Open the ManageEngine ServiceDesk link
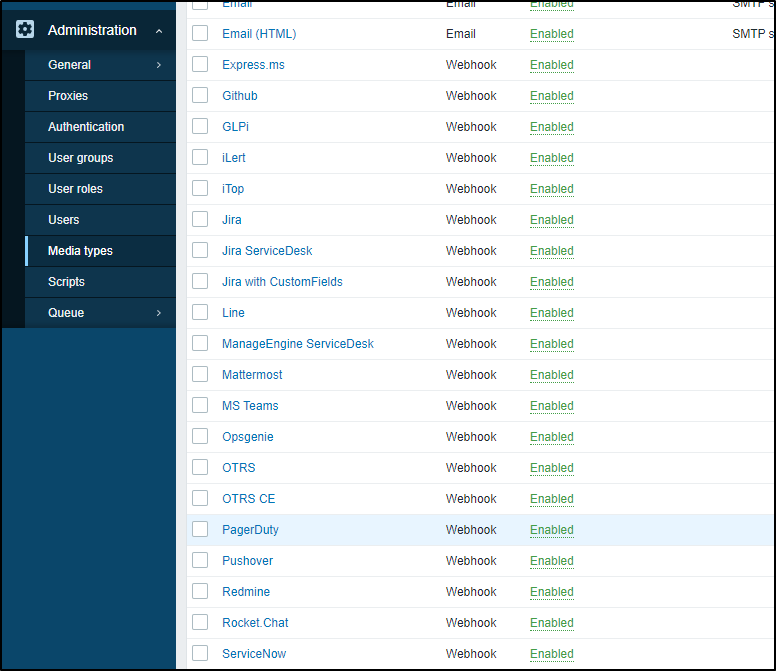Viewport: 776px width, 671px height. pos(297,344)
